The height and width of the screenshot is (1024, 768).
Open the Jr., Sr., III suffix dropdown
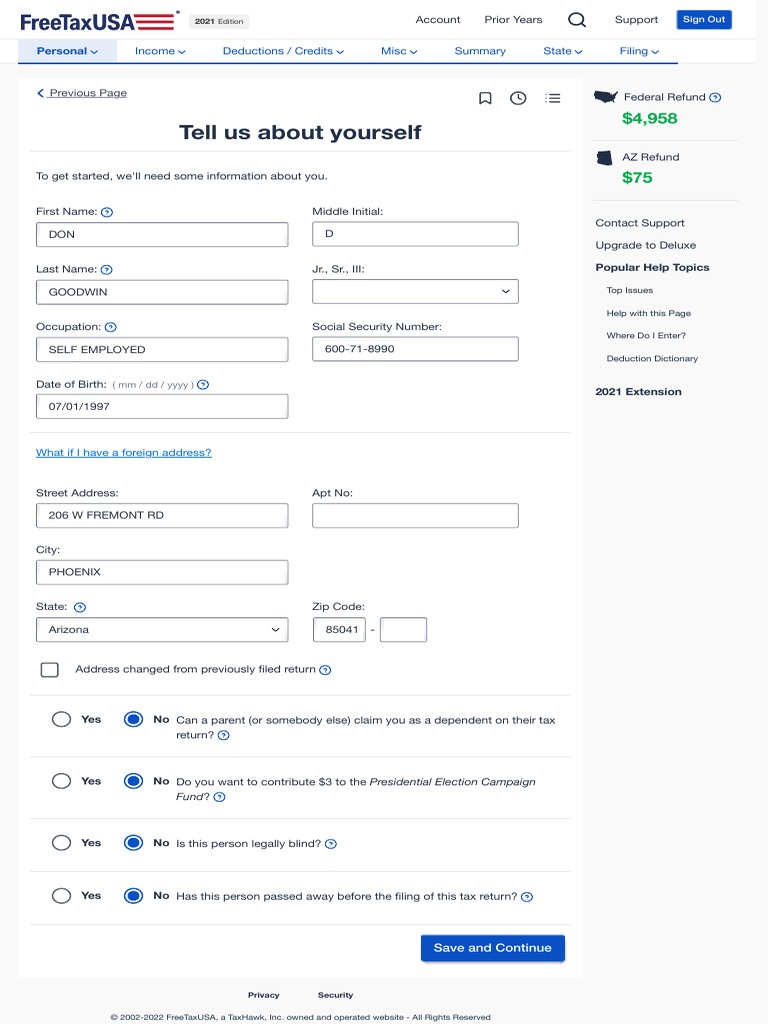point(415,292)
